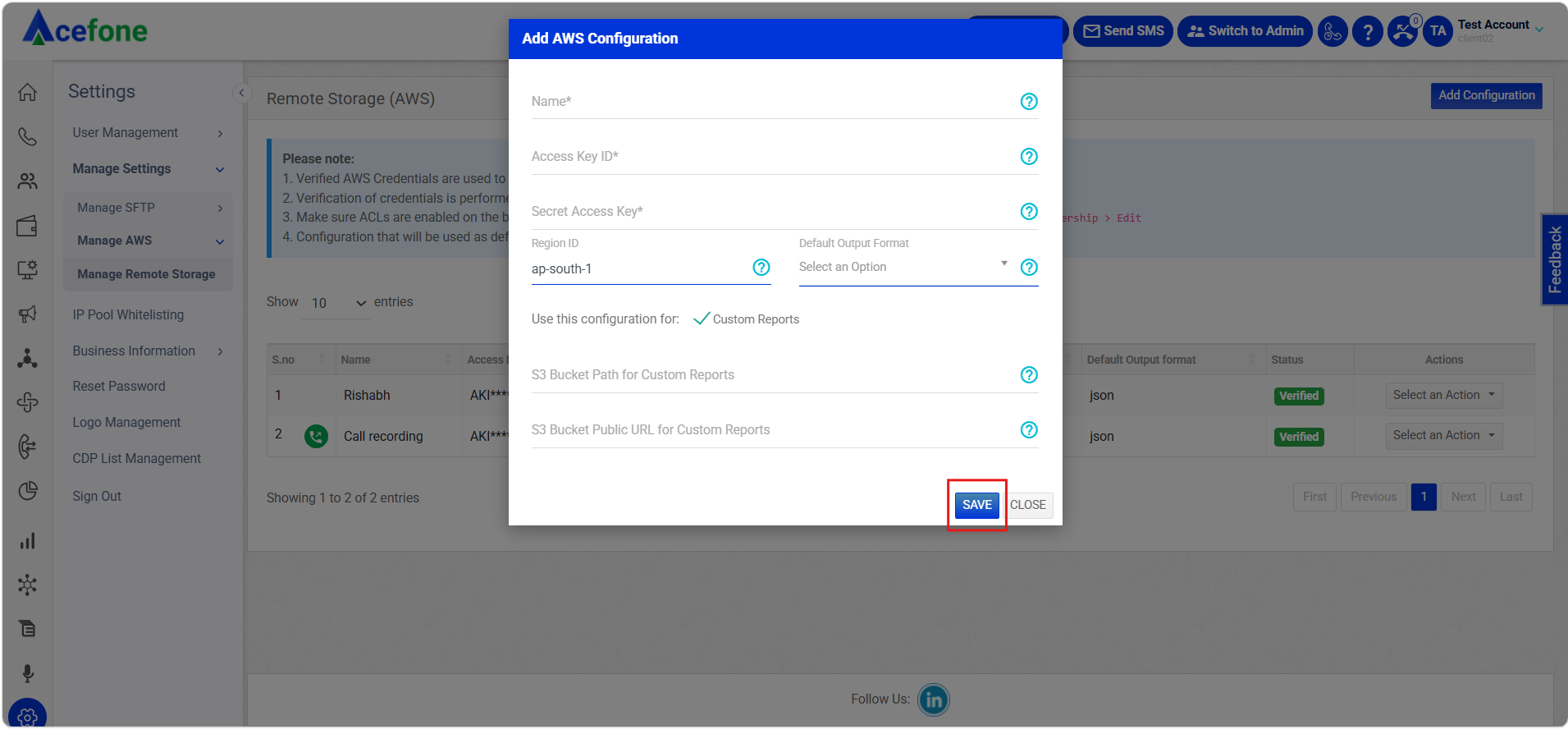This screenshot has height=729, width=1568.
Task: Open the contacts people sidebar icon
Action: [27, 181]
